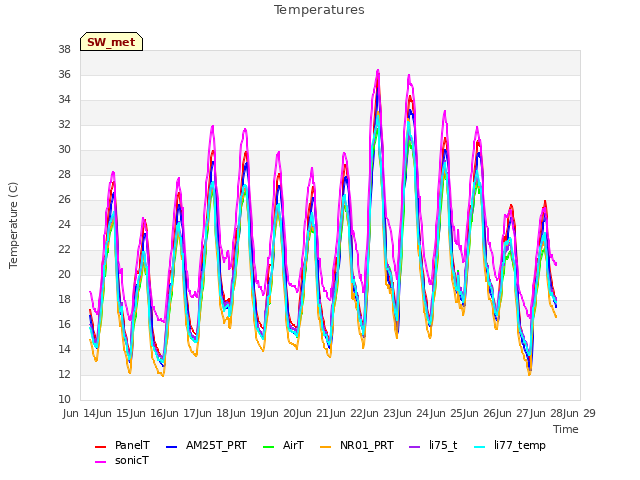Click the Jun 26 x-axis label
The image size is (640, 480).
(x=480, y=413)
